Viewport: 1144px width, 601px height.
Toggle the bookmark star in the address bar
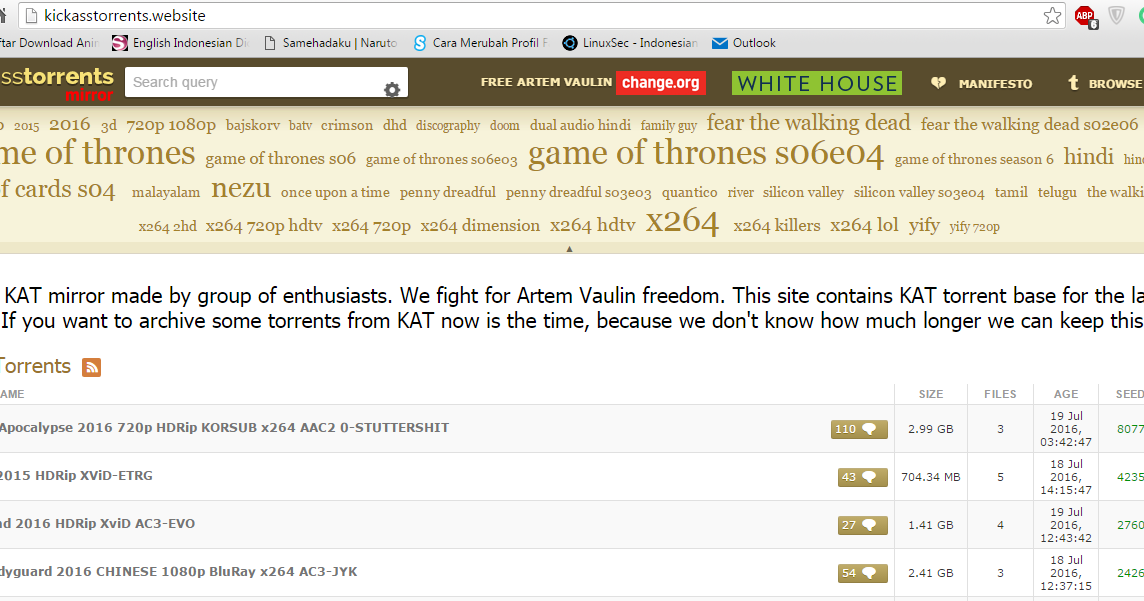1052,16
